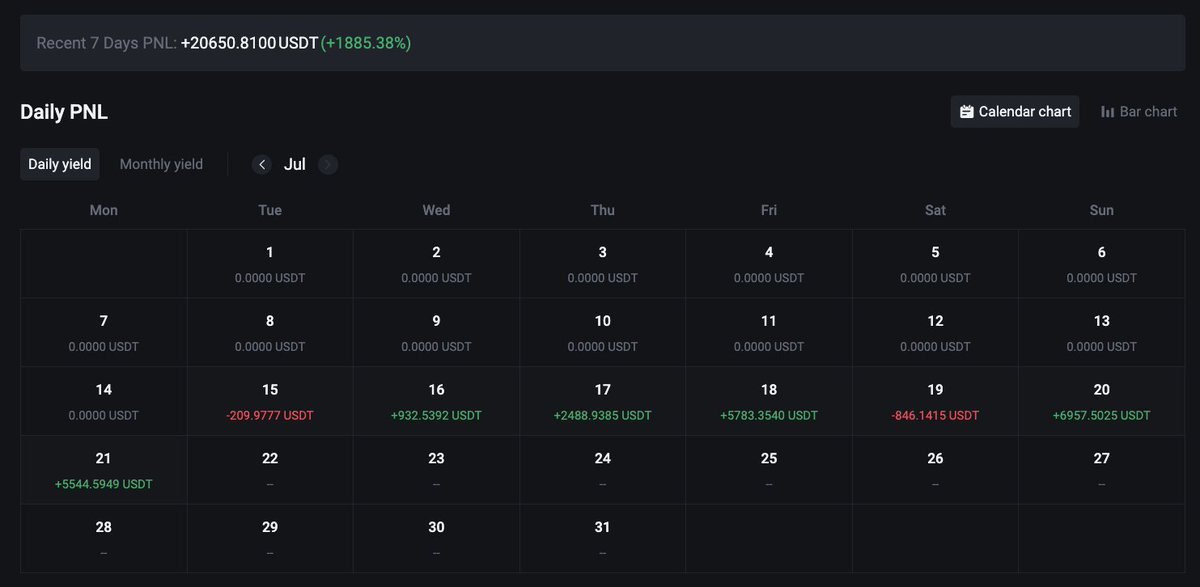
Task: Click the July 28 calendar cell
Action: tap(104, 538)
